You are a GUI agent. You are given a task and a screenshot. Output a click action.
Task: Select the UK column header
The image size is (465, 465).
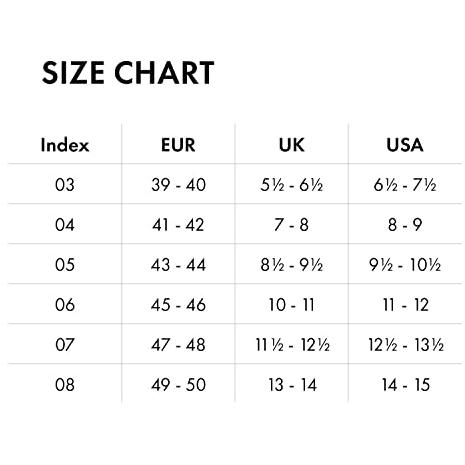(x=292, y=145)
